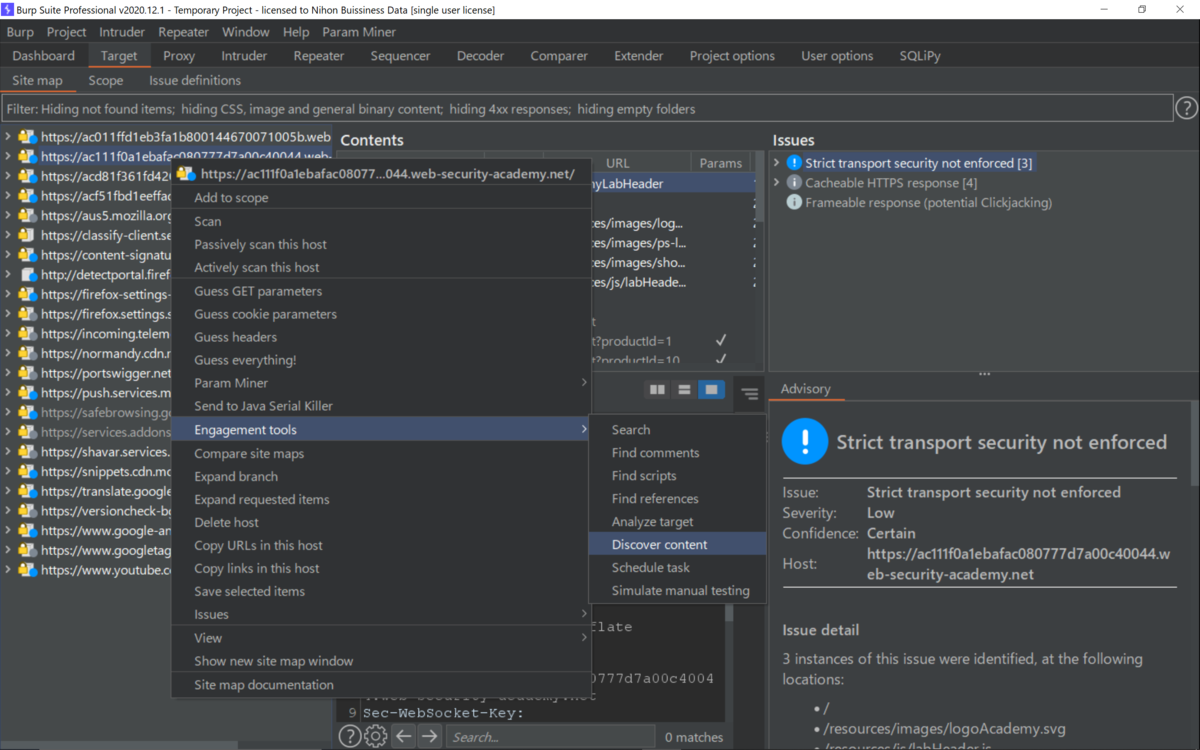Select Copy URLs in this host

(381, 545)
